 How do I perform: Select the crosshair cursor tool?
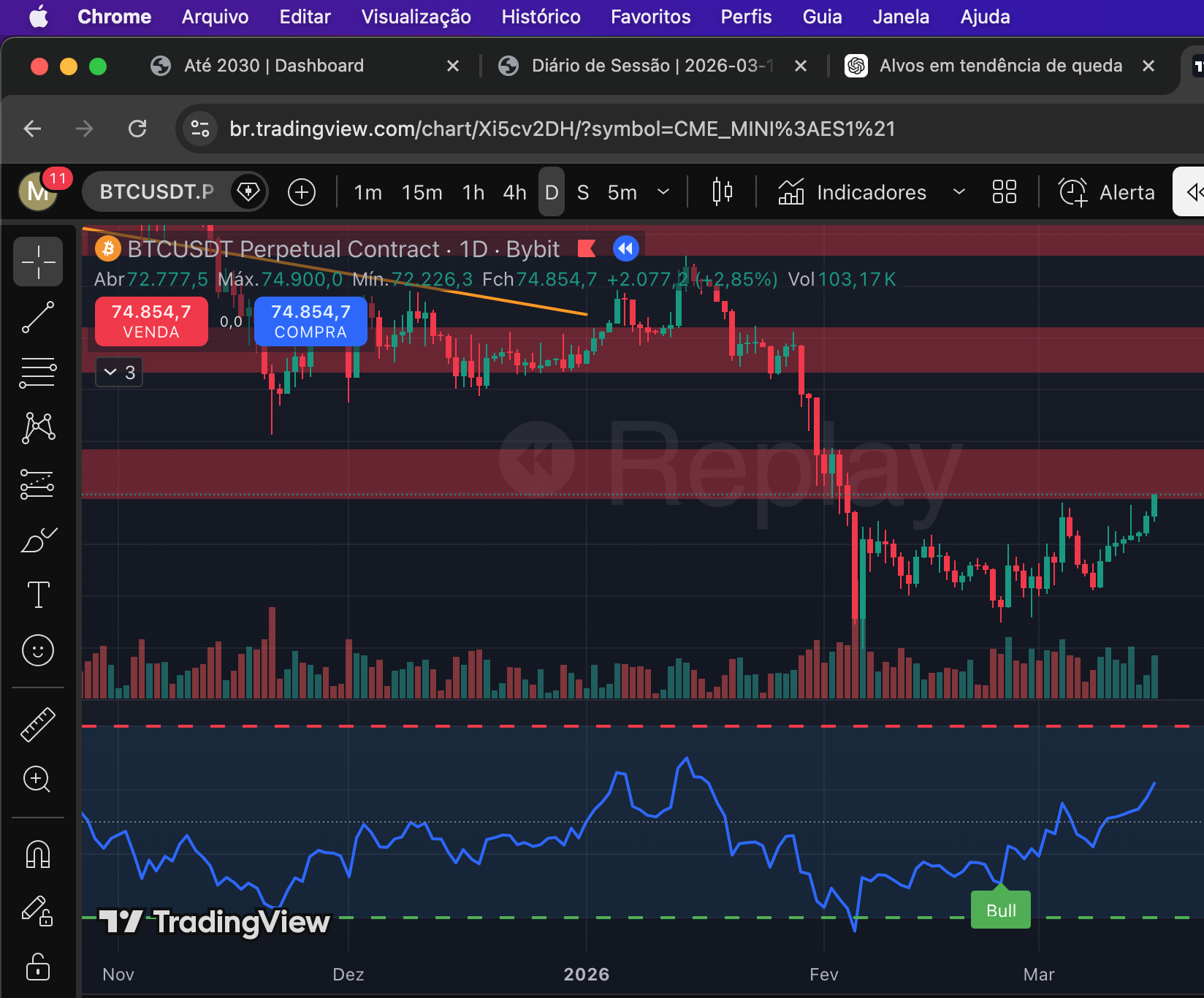[38, 262]
